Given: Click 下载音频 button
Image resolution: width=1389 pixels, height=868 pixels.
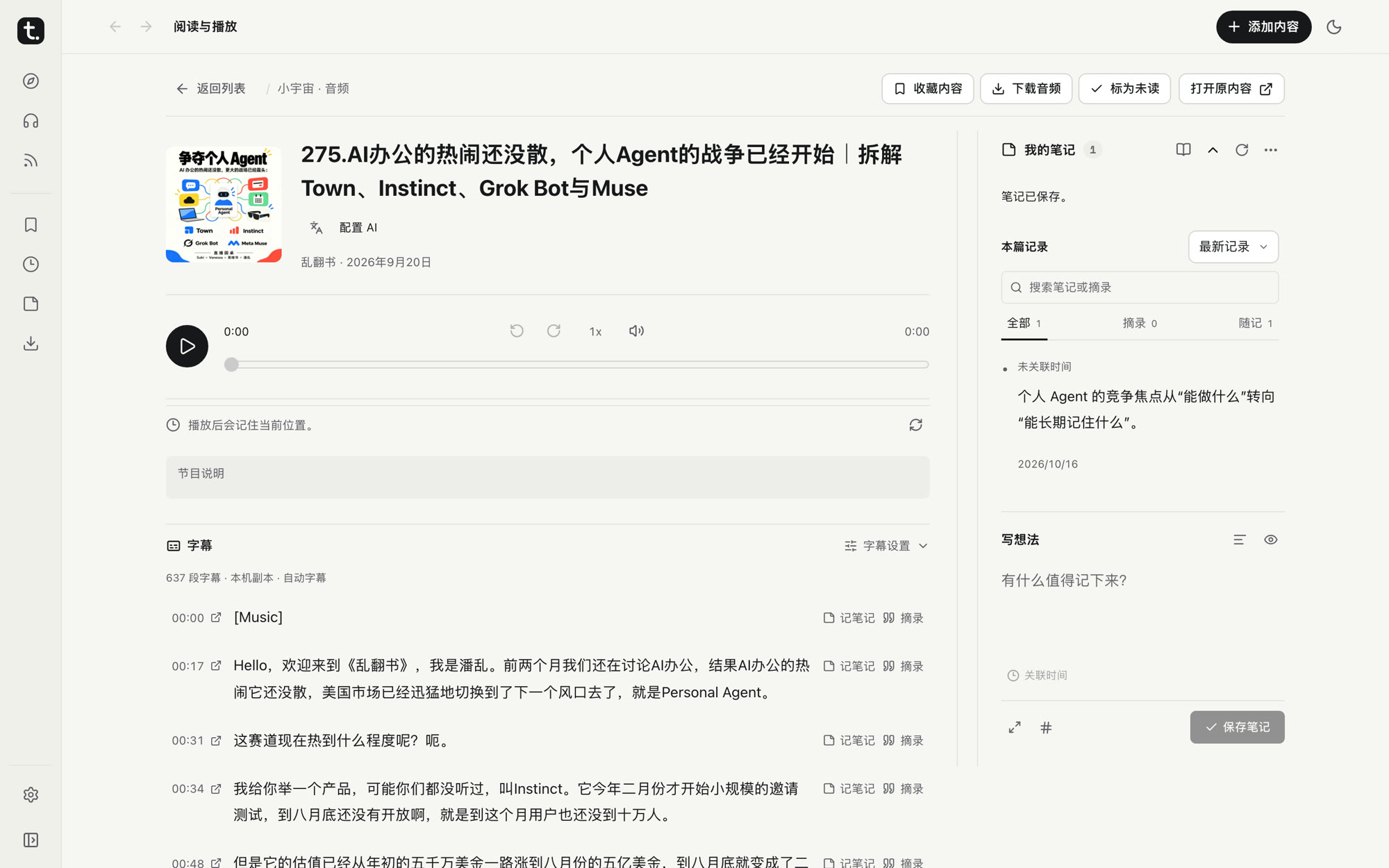Looking at the screenshot, I should click(x=1026, y=89).
